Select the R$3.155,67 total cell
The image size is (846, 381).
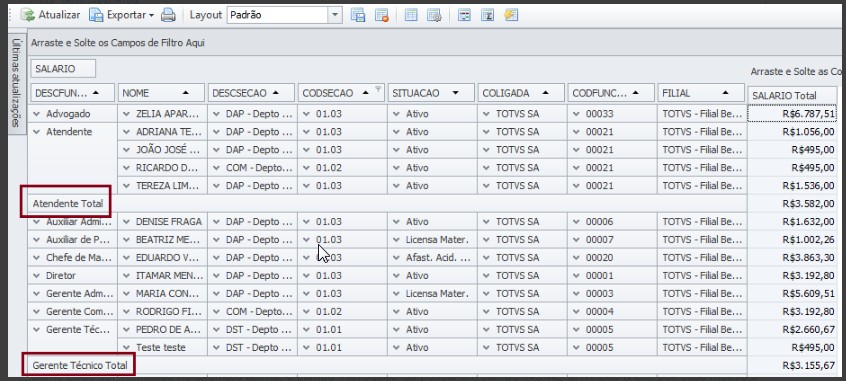(792, 365)
